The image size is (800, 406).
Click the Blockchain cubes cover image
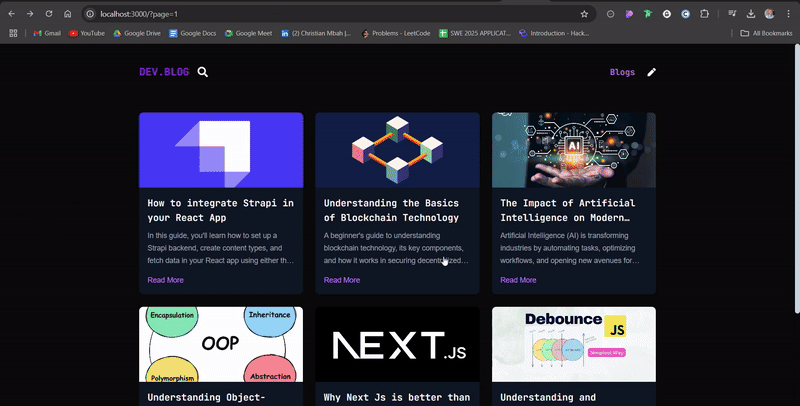coord(397,150)
